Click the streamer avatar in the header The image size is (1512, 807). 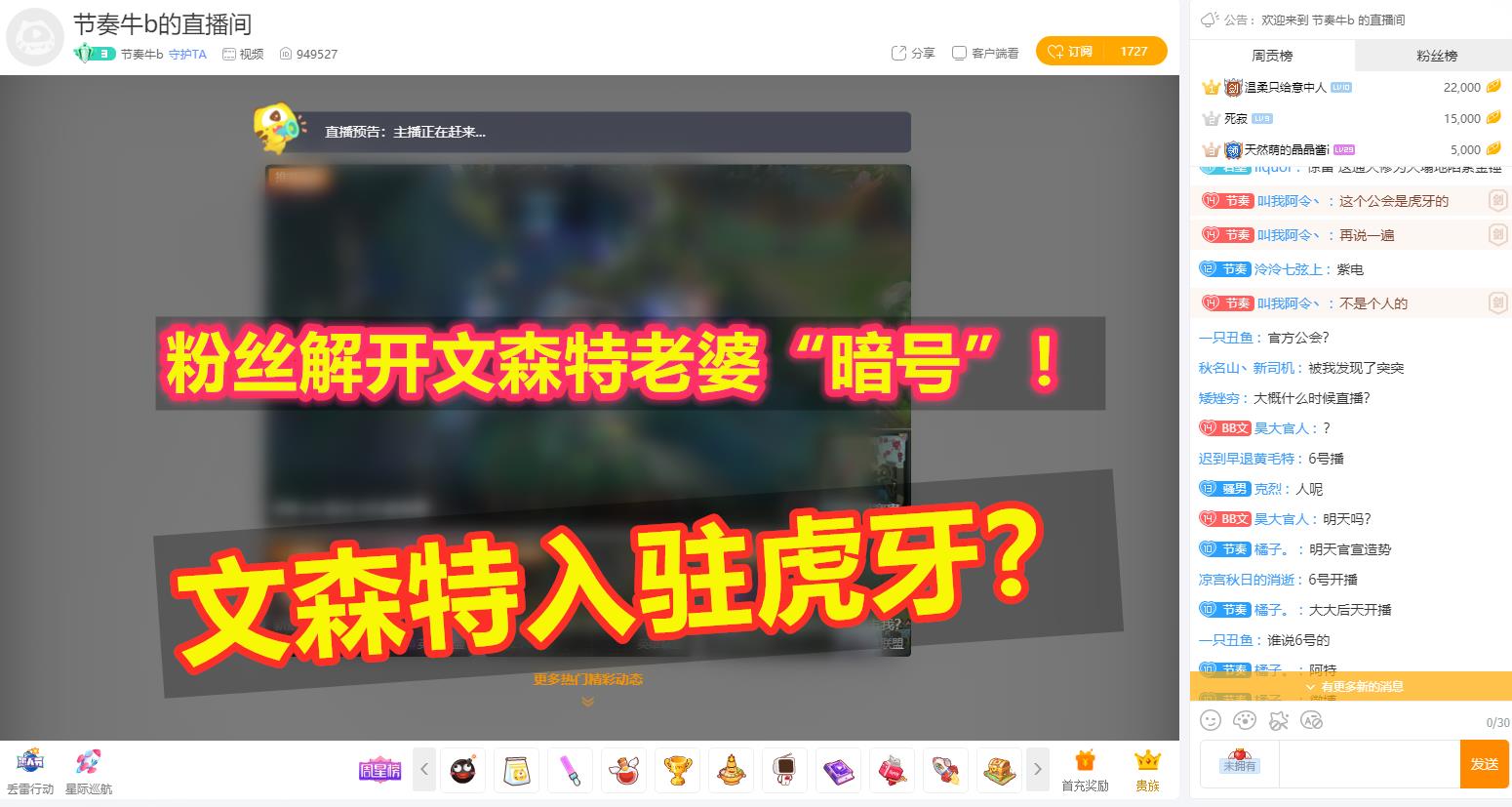coord(36,38)
